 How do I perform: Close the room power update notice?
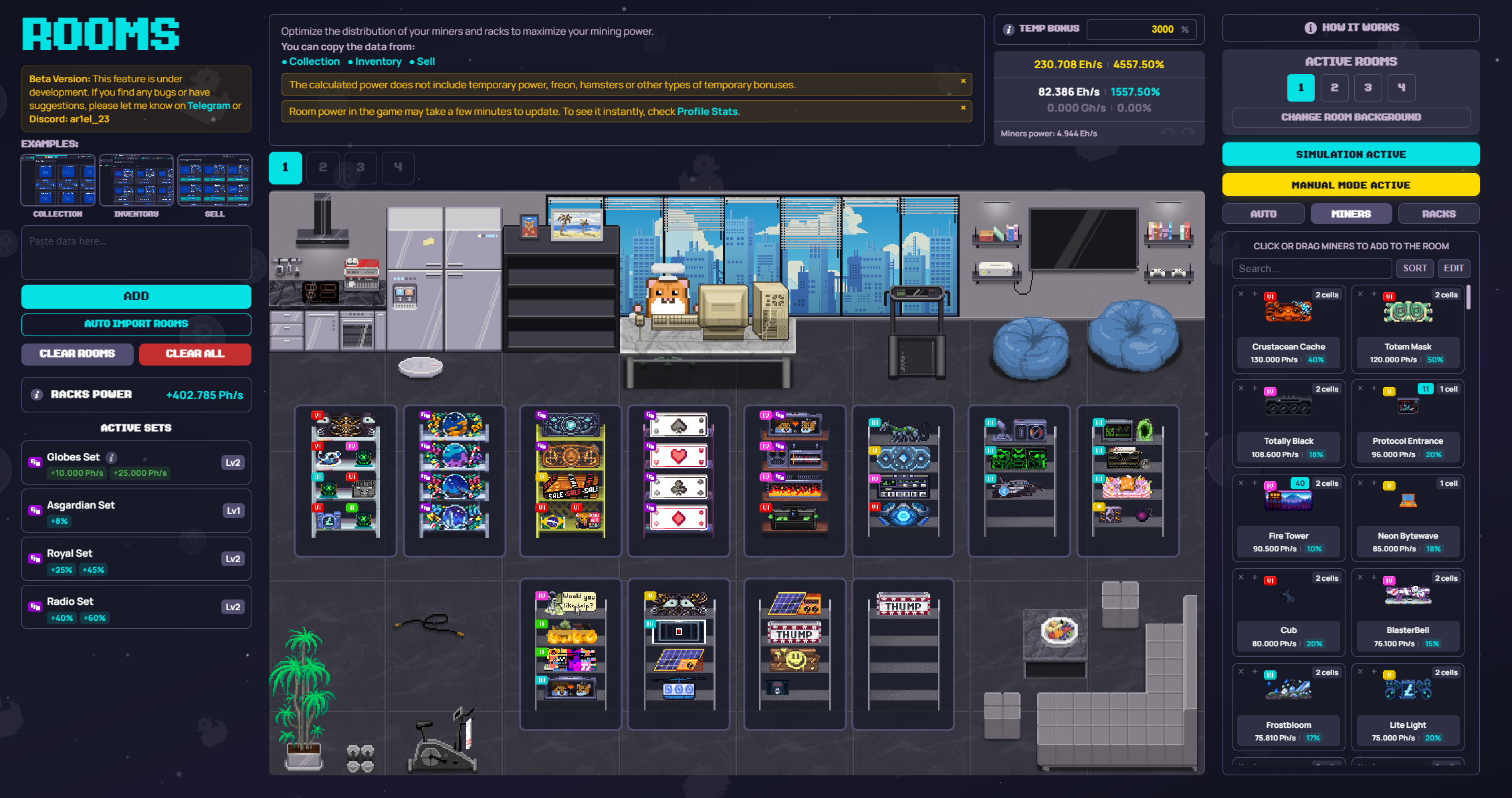click(963, 108)
